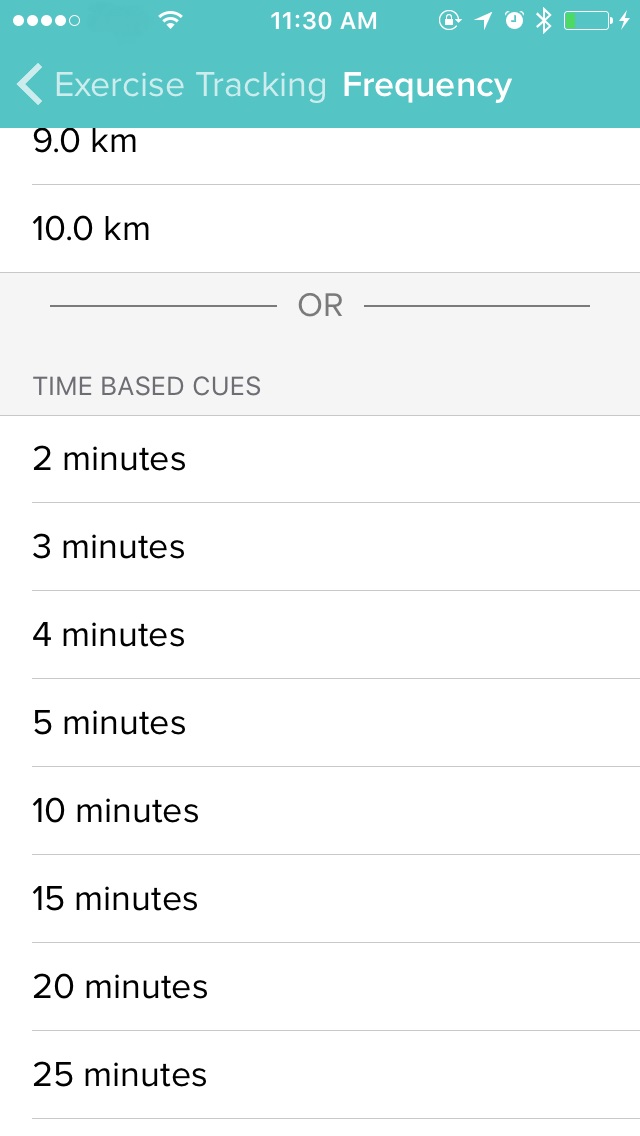Image resolution: width=640 pixels, height=1136 pixels.
Task: Pick the 25 minutes option
Action: pyautogui.click(x=320, y=1075)
